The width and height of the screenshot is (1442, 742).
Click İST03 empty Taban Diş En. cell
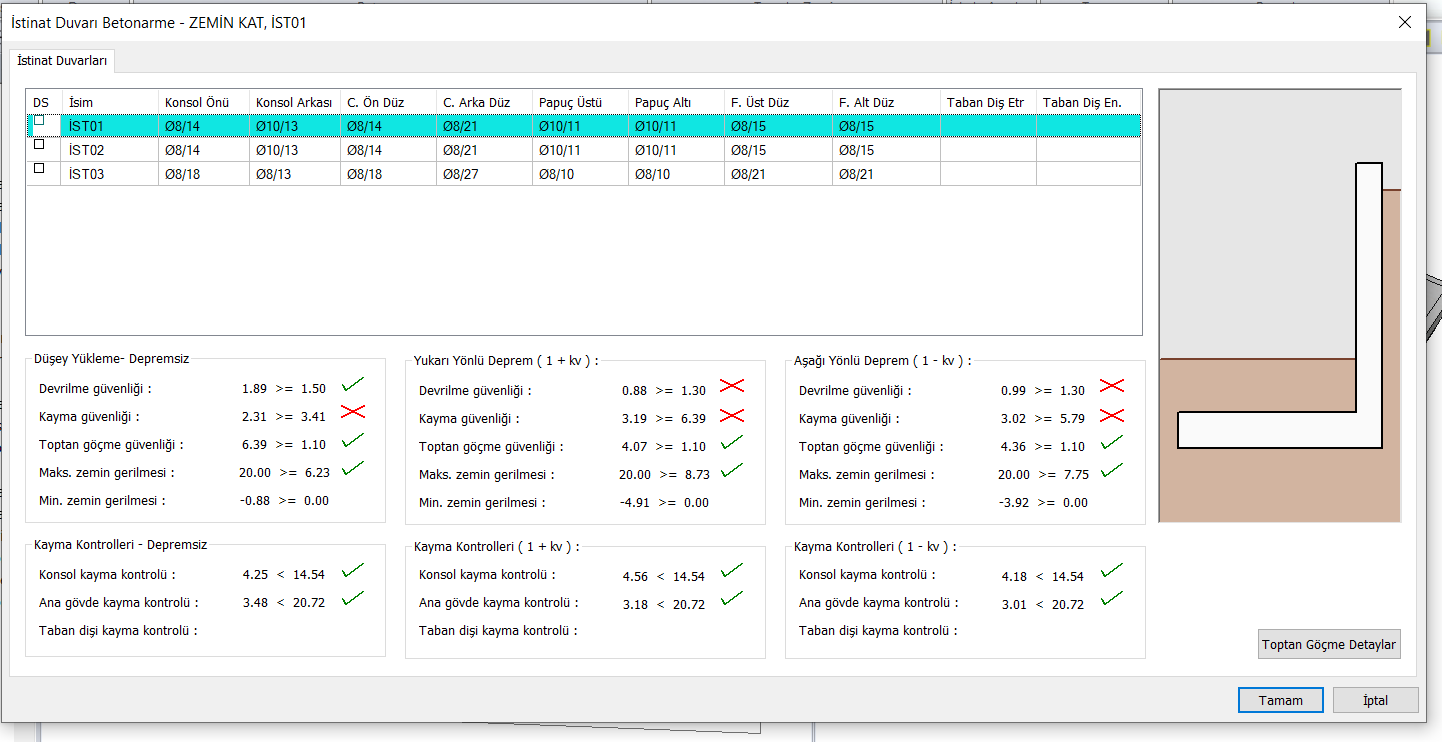pos(1088,174)
